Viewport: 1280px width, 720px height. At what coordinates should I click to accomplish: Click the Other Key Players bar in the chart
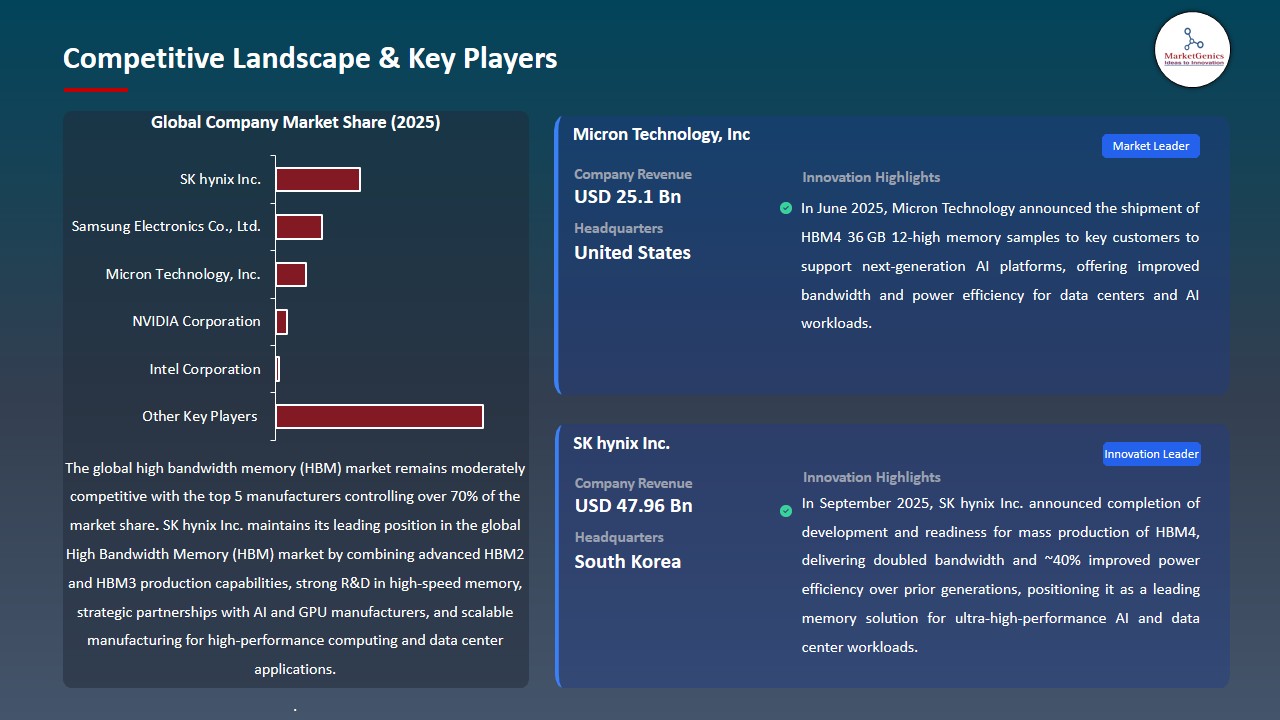[x=378, y=416]
